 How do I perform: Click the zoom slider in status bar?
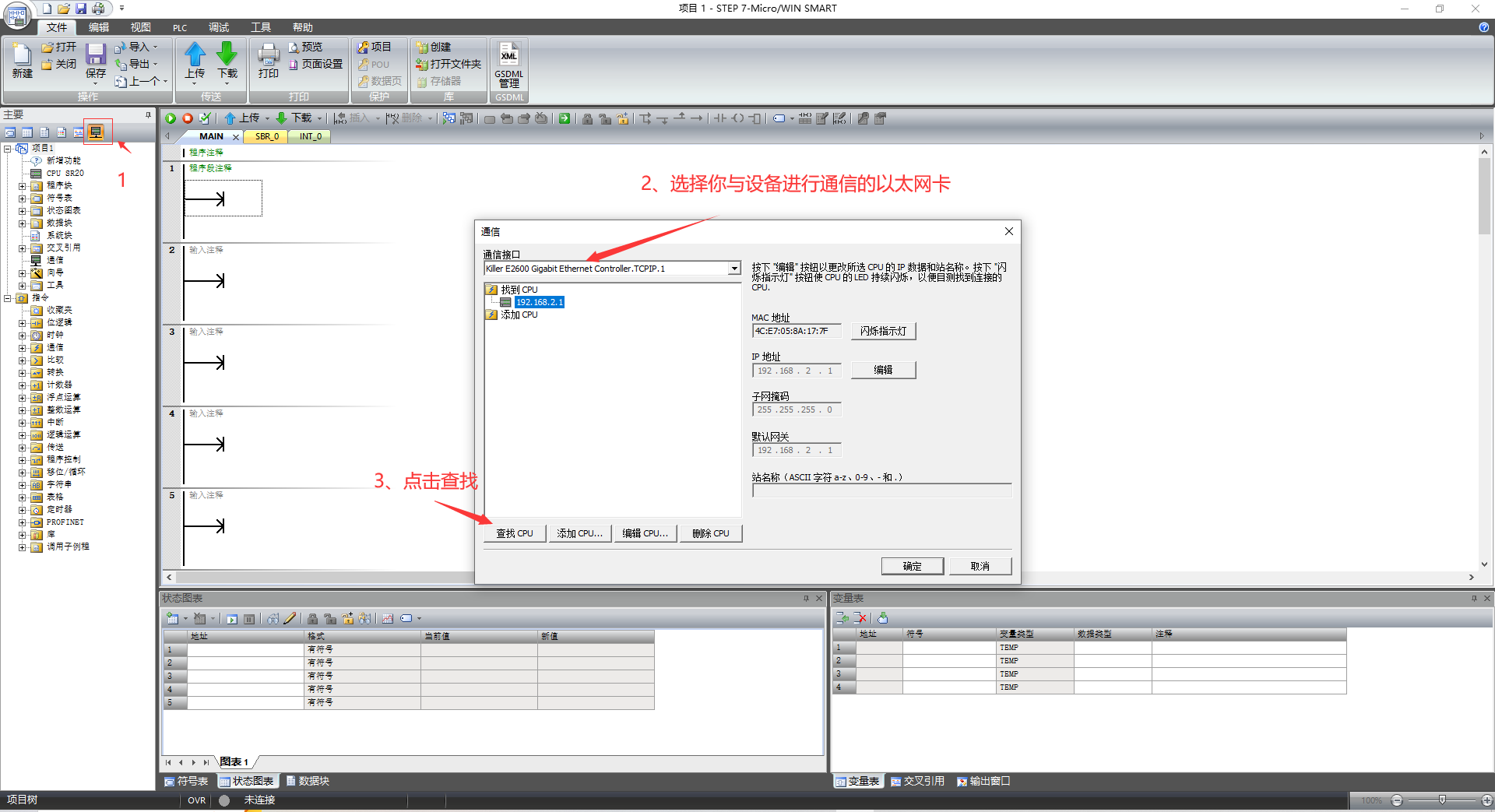tap(1442, 800)
